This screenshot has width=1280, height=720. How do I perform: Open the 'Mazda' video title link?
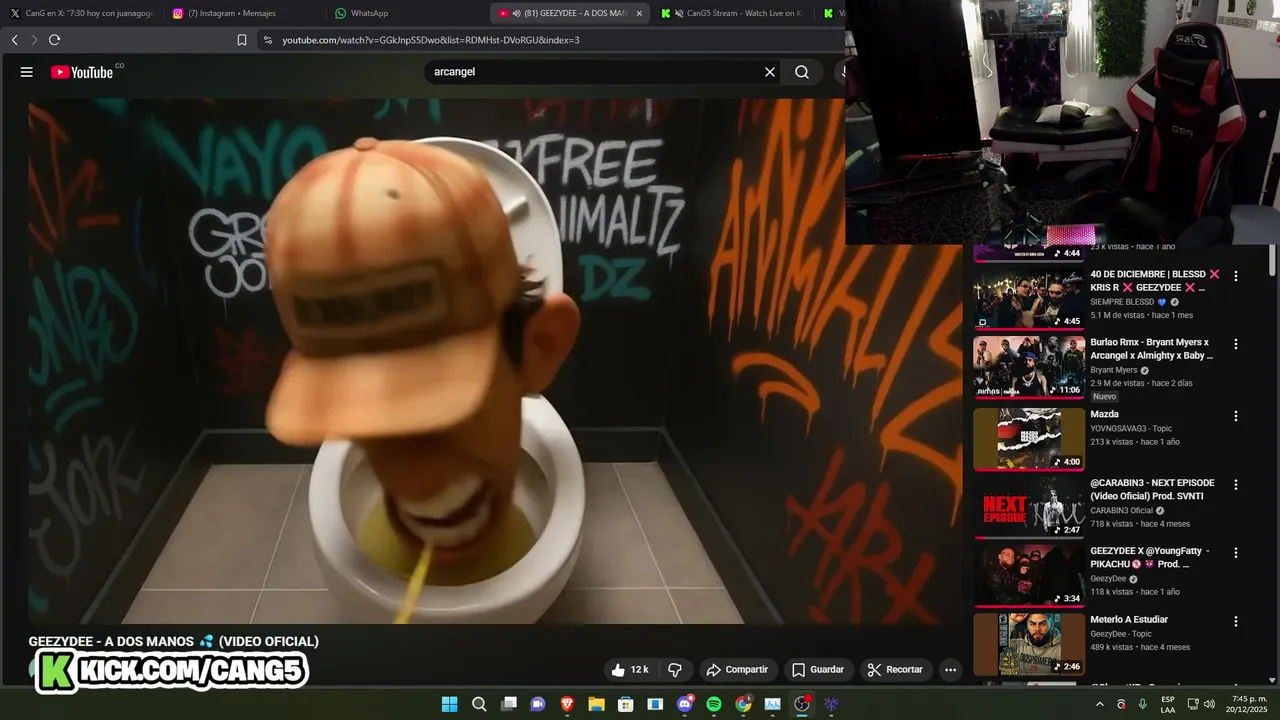[1105, 414]
